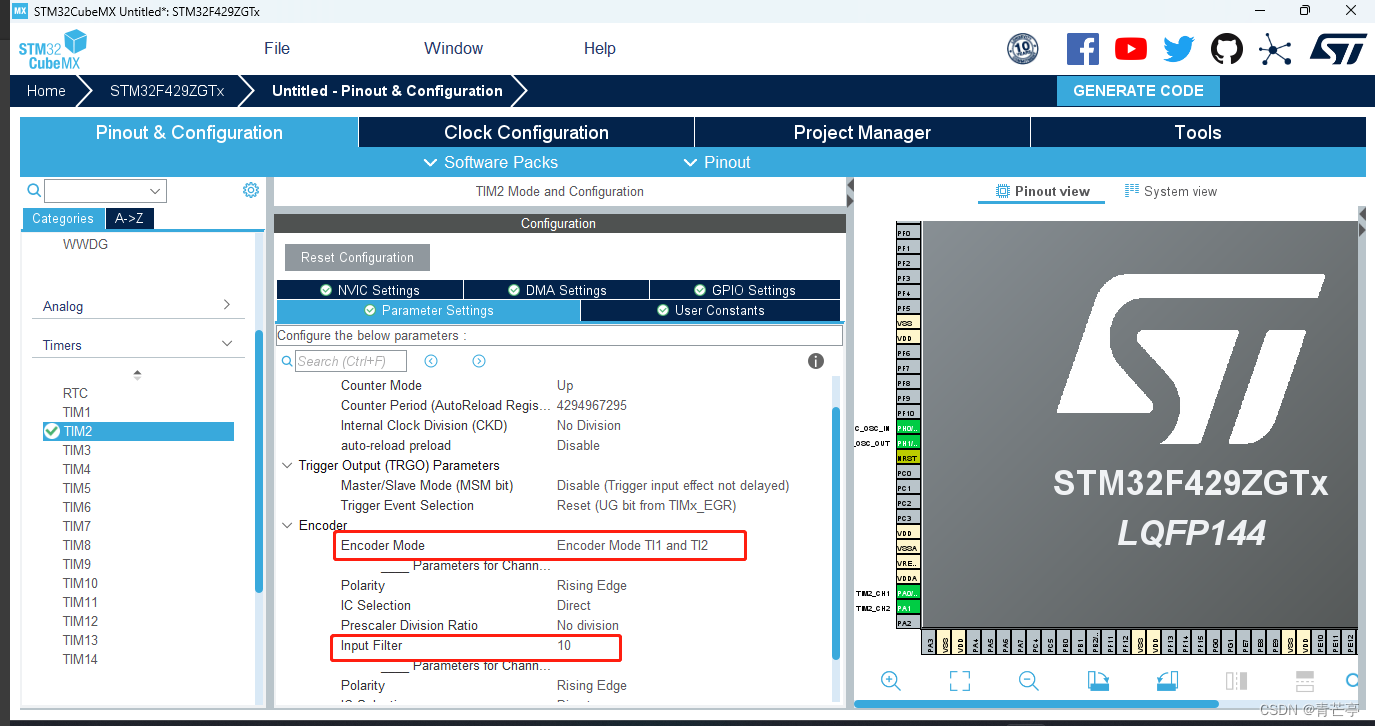
Task: Open the Twitter bird icon link
Action: (x=1179, y=49)
